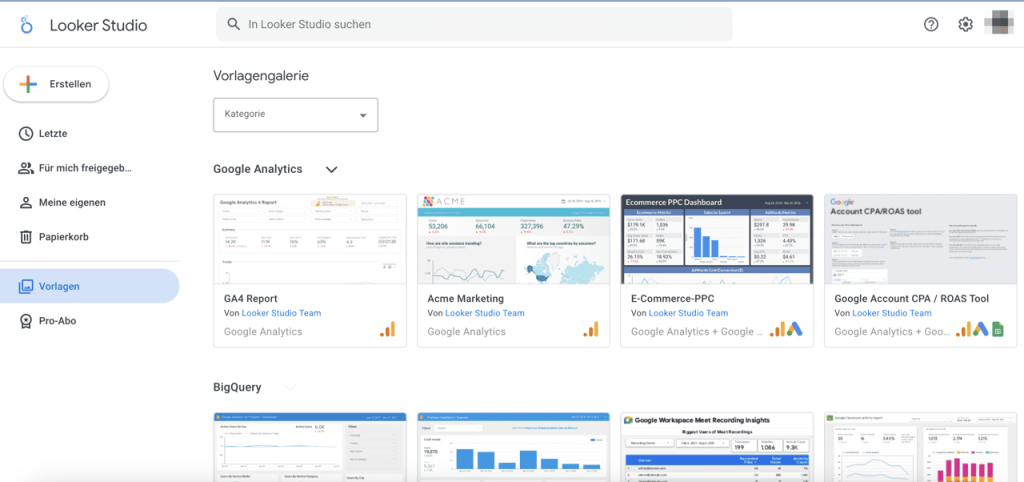Open Papierkorb in the sidebar
The width and height of the screenshot is (1024, 482).
[x=89, y=237]
